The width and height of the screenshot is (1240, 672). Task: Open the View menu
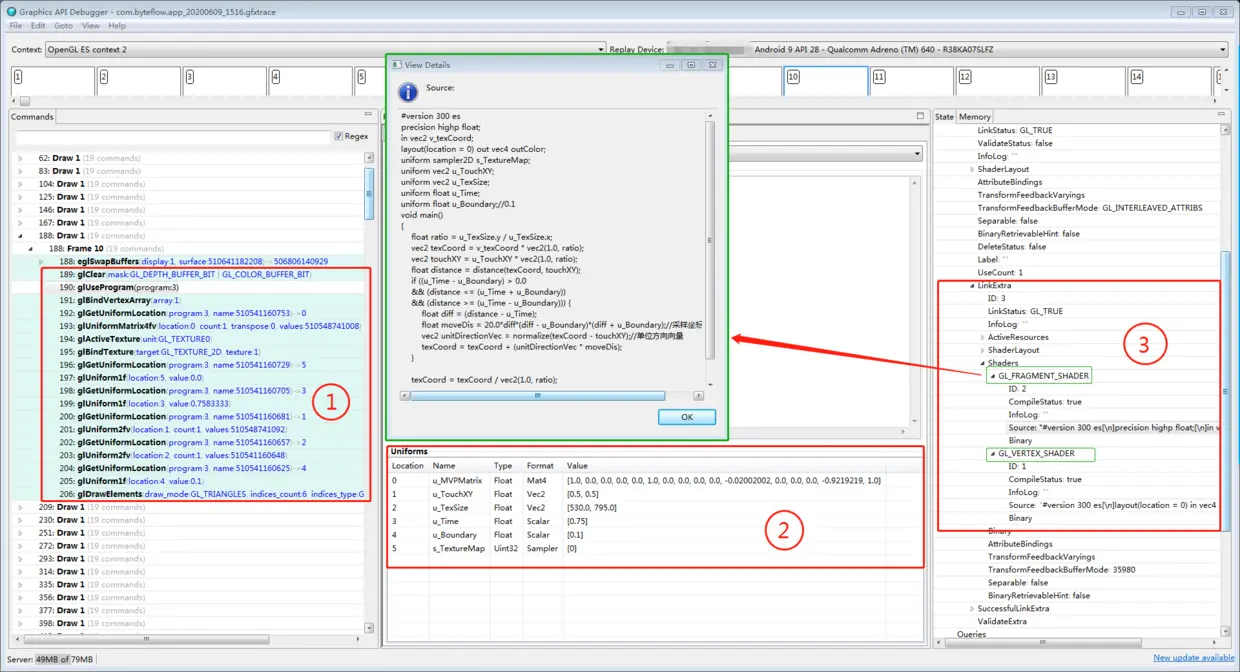(x=90, y=25)
